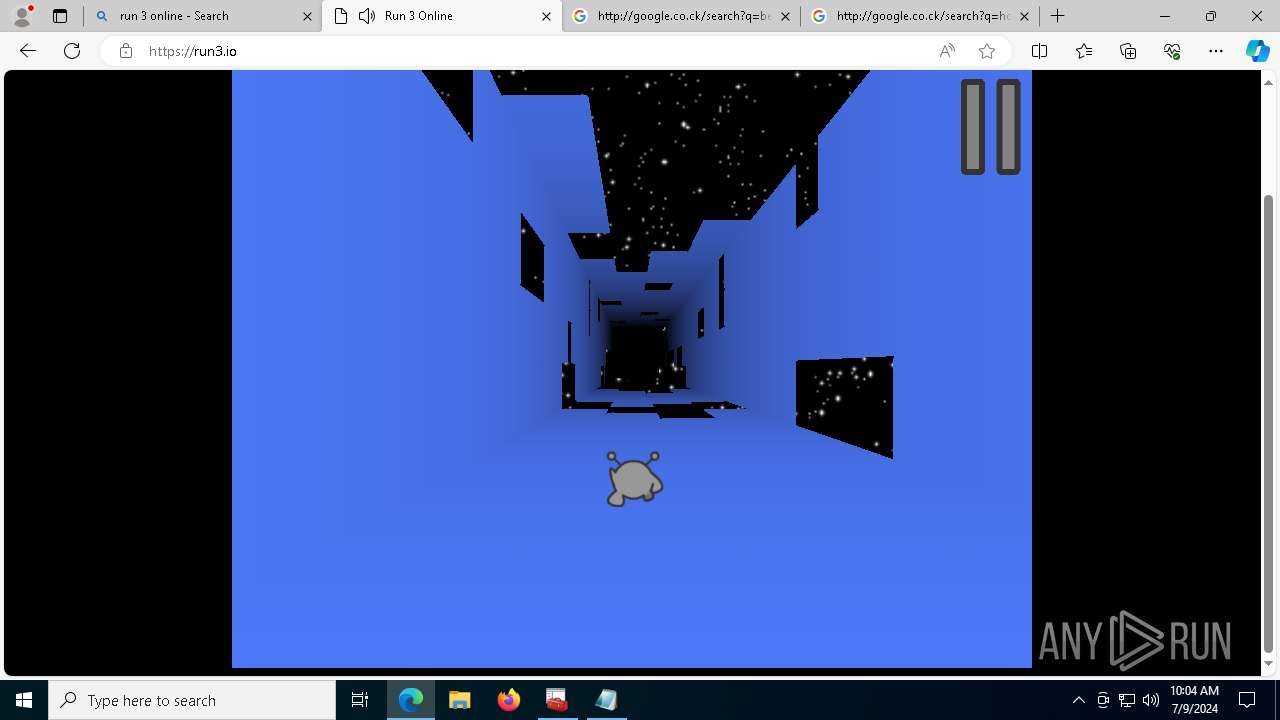
Task: Close the run 3 online Search tab
Action: (307, 16)
